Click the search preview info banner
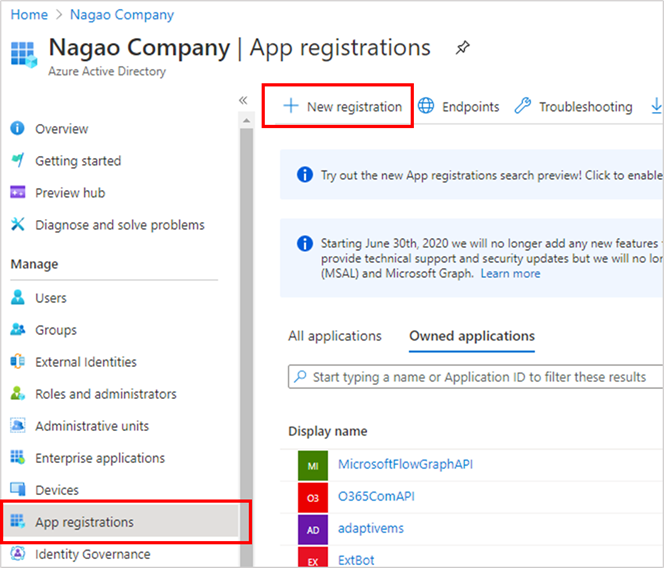Screen dimensions: 664x568 click(x=472, y=175)
